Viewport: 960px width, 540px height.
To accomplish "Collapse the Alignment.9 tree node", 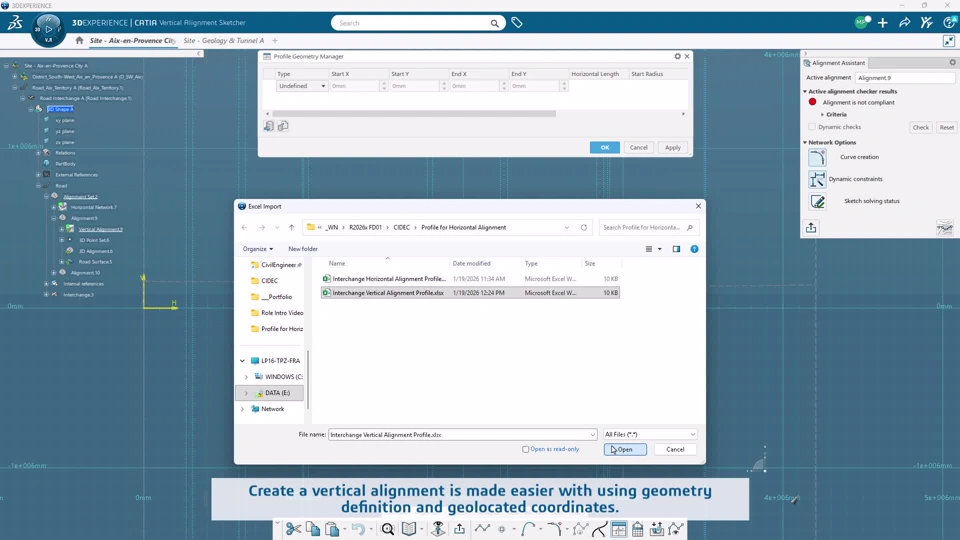I will coord(54,219).
